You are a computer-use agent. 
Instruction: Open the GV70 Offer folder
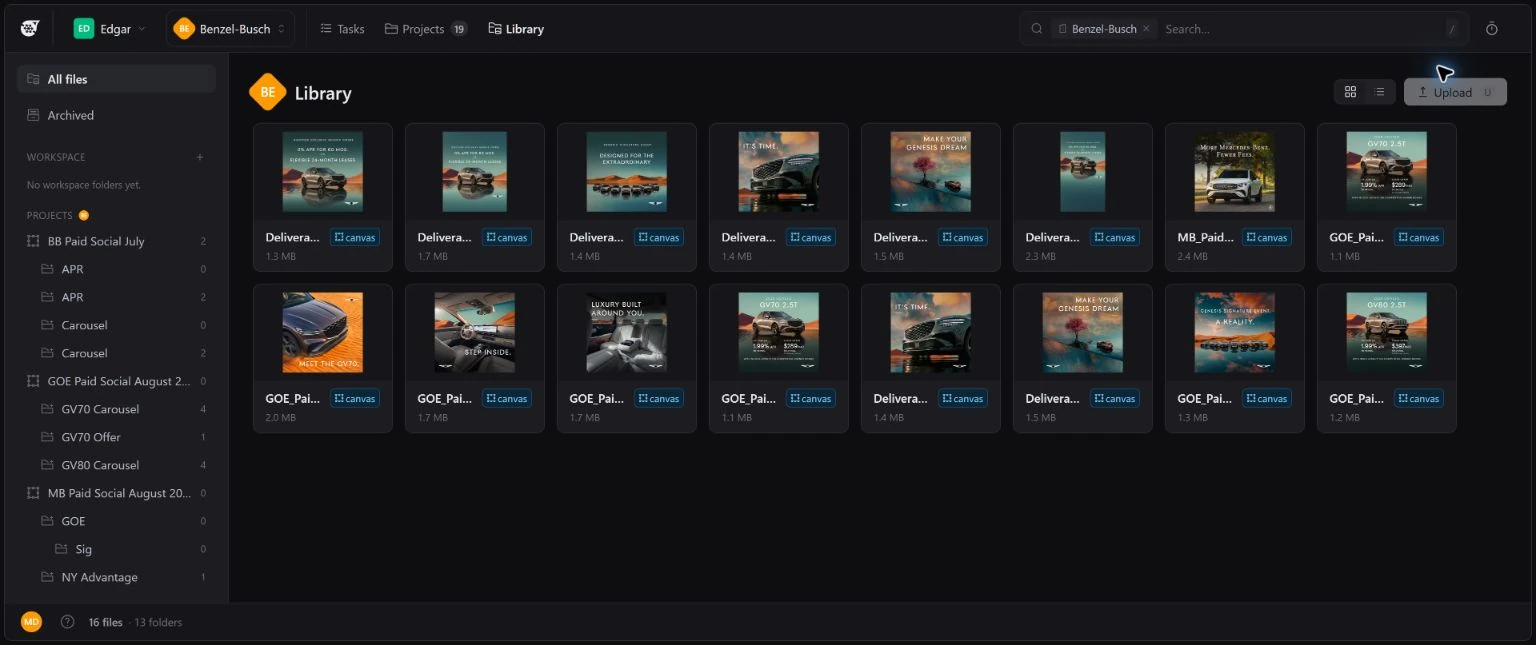(116, 437)
